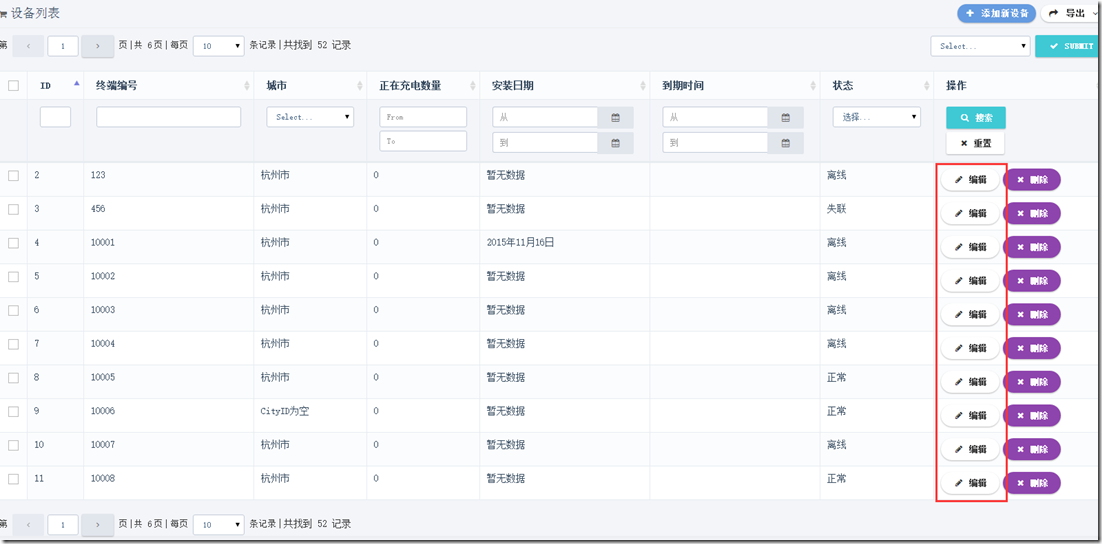Tick the select-all checkbox in header
This screenshot has height=544, width=1102.
tap(13, 86)
